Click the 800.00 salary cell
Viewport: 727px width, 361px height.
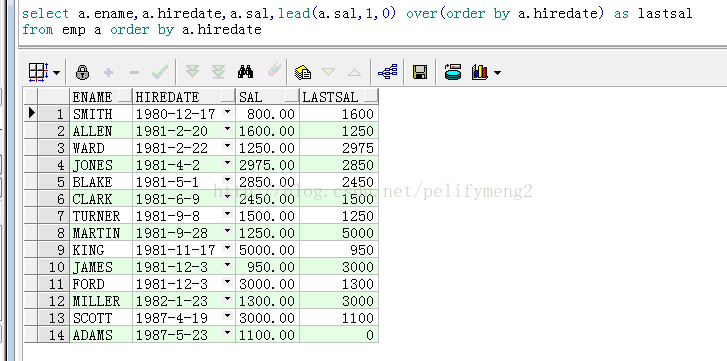click(x=268, y=114)
